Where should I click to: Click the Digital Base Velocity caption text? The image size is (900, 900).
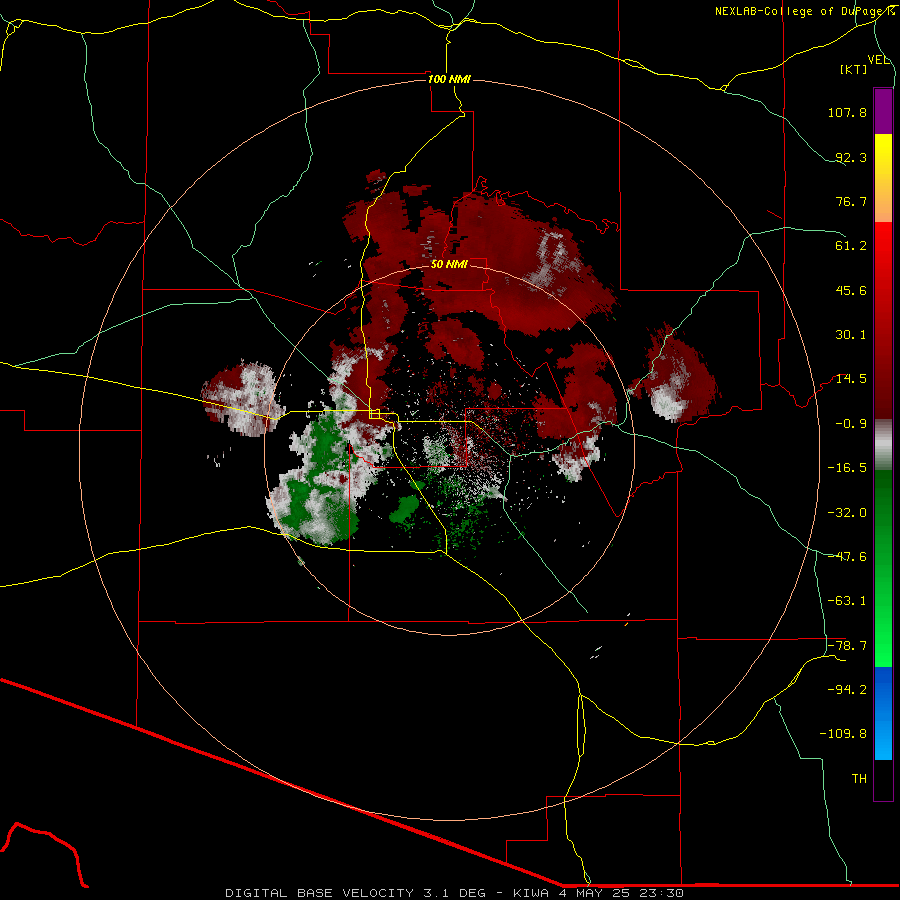454,893
